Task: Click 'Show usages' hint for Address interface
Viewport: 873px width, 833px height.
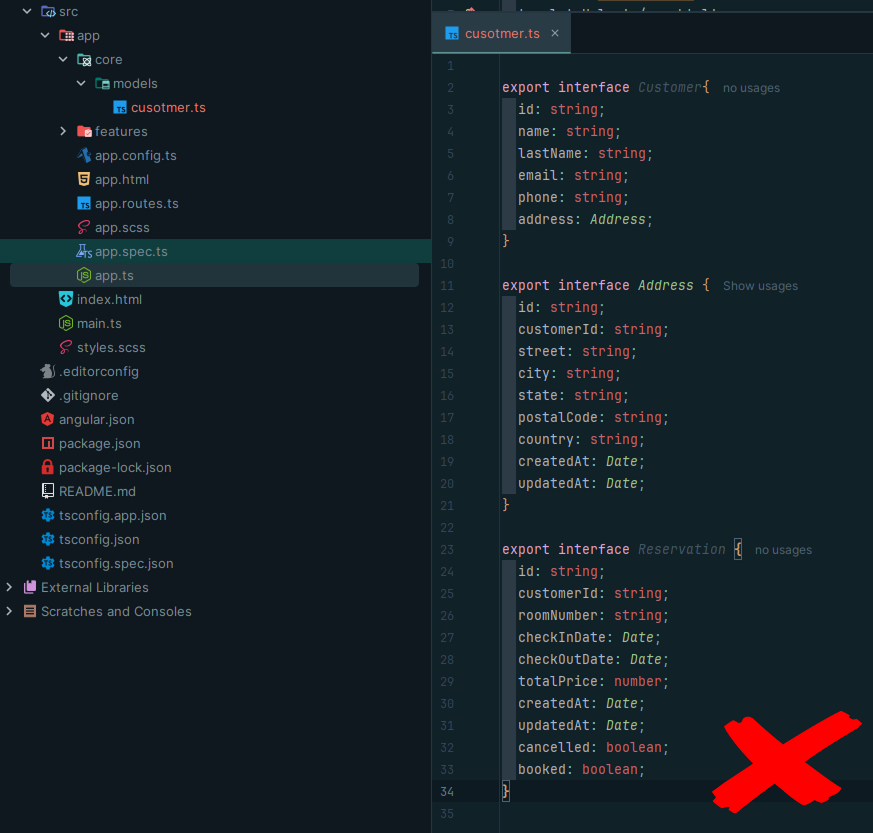Action: (760, 286)
